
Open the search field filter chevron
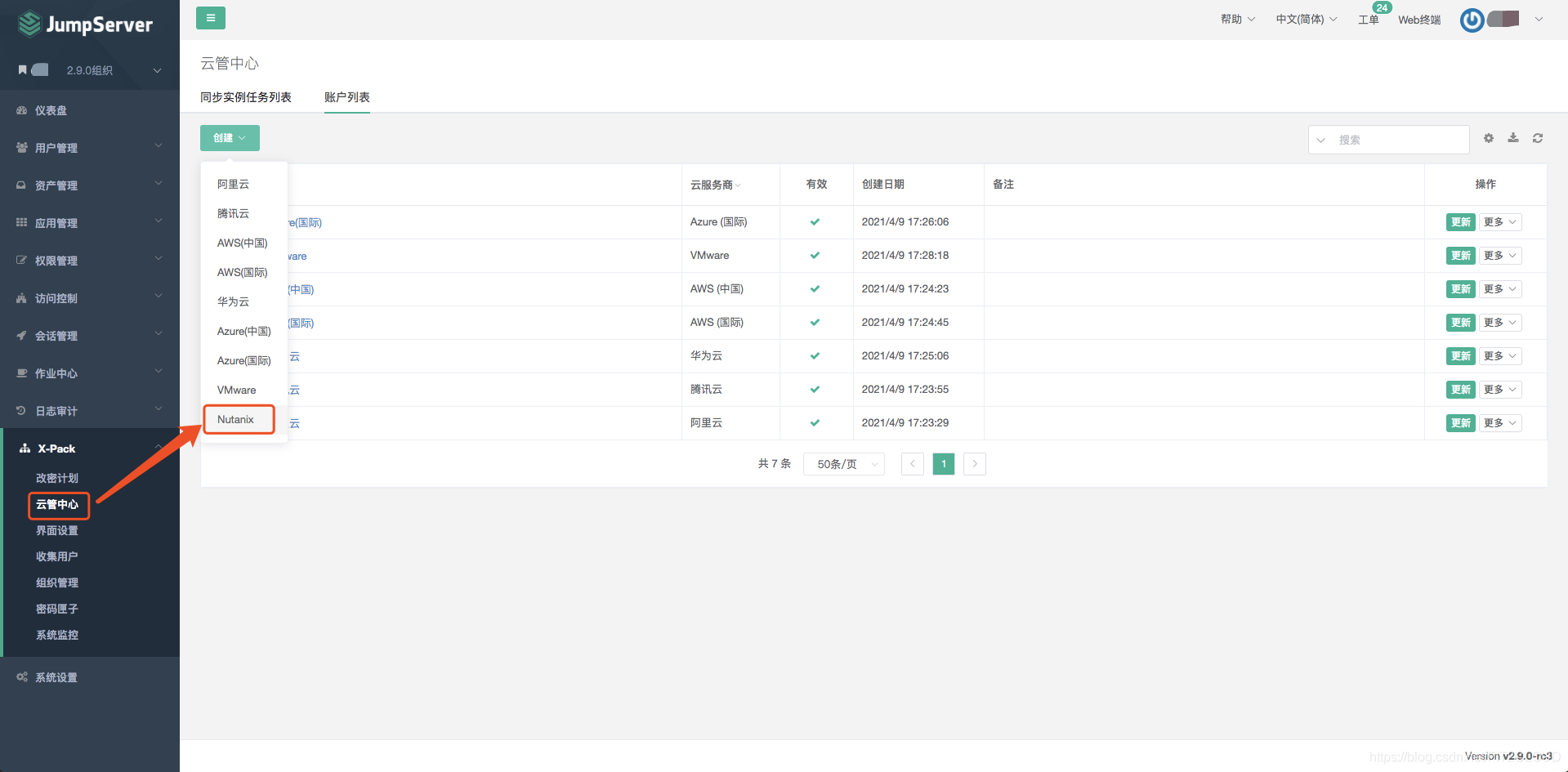point(1320,140)
